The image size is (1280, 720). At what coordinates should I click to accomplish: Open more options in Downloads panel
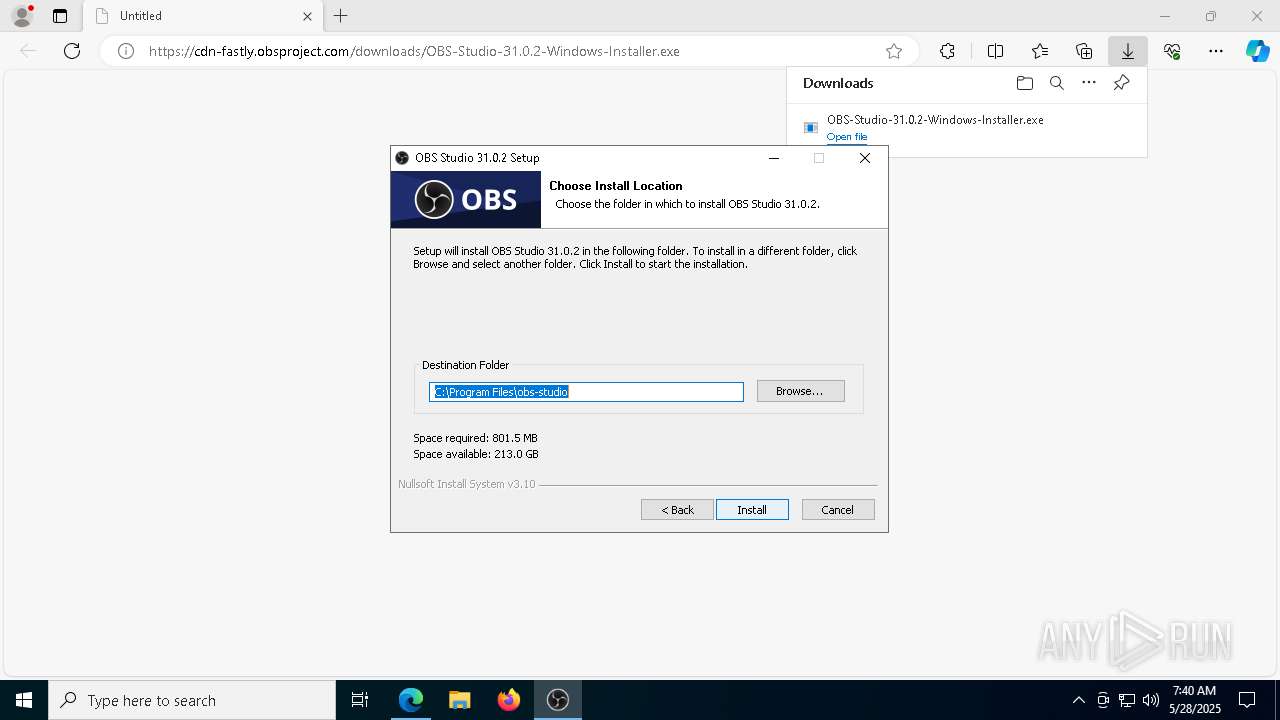[1089, 83]
